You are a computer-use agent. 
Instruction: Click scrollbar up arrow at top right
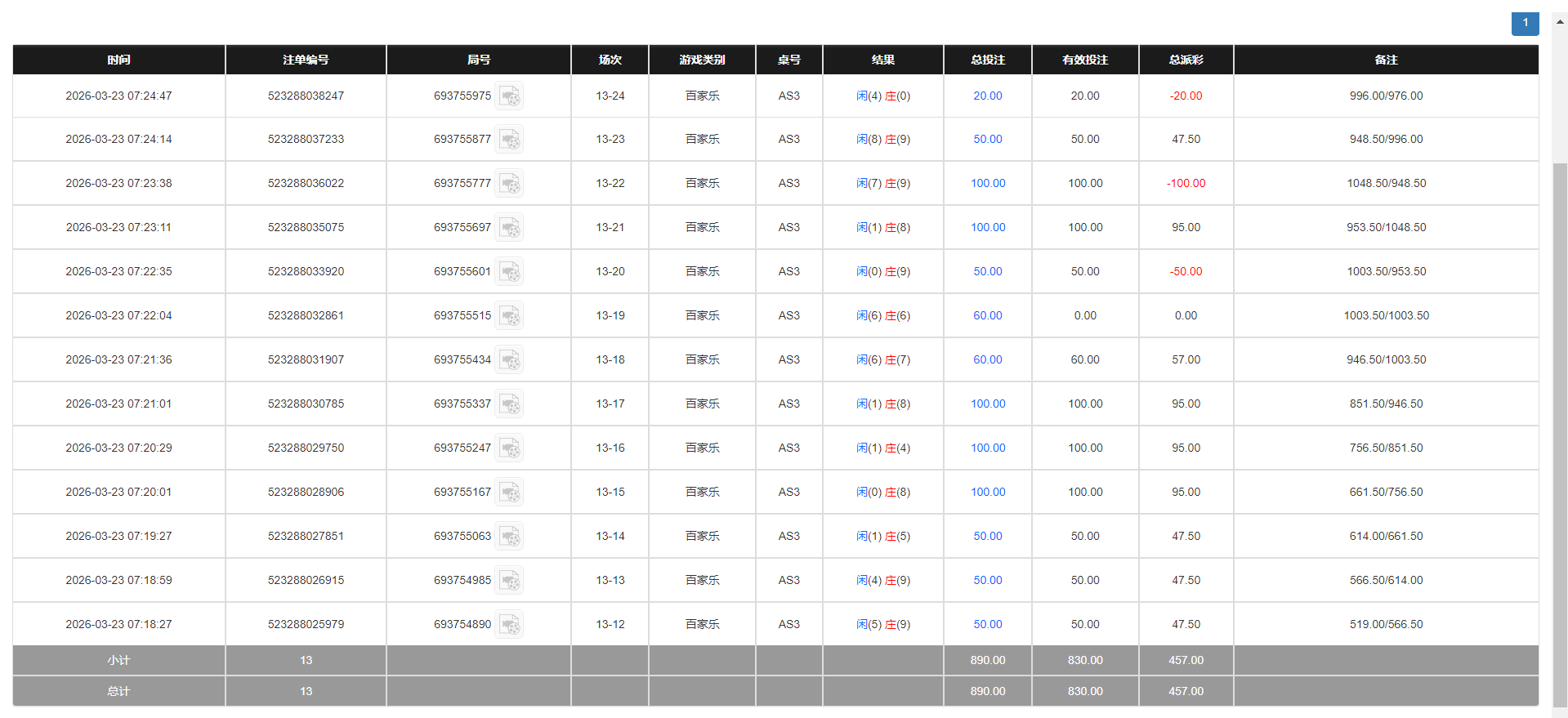point(1560,22)
